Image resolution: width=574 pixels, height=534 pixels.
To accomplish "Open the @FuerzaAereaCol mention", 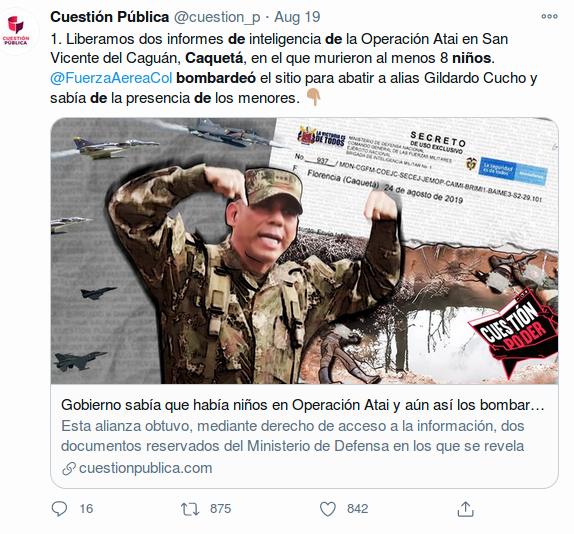I will (111, 78).
